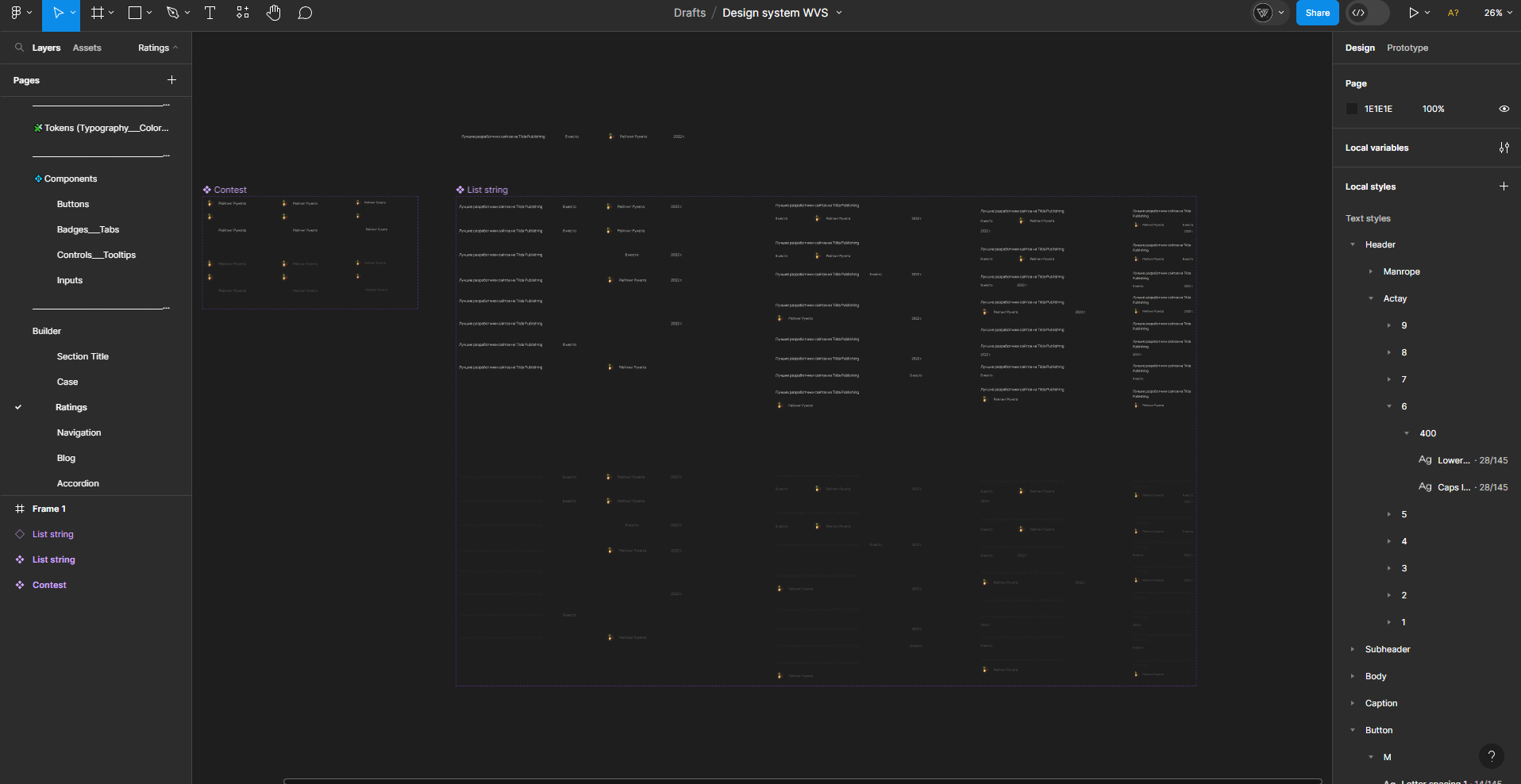Collapse pages list via Ratings label
This screenshot has height=784, width=1521.
[158, 48]
